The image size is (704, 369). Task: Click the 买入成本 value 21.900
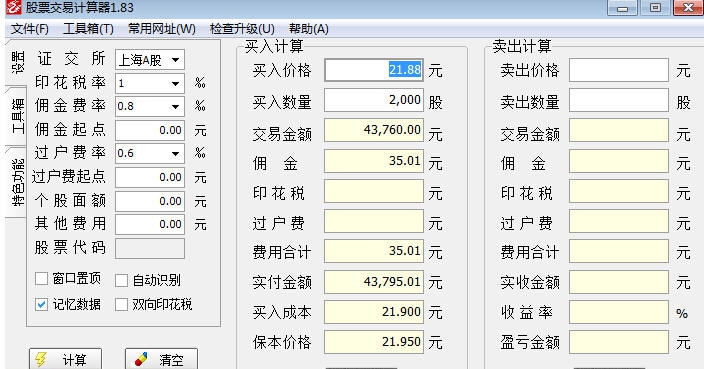[x=374, y=312]
